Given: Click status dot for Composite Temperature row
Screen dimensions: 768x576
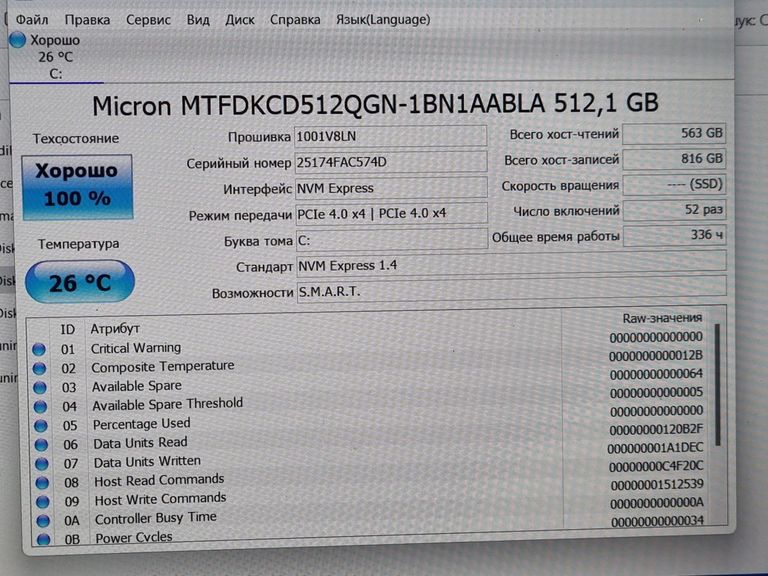Looking at the screenshot, I should click(40, 368).
